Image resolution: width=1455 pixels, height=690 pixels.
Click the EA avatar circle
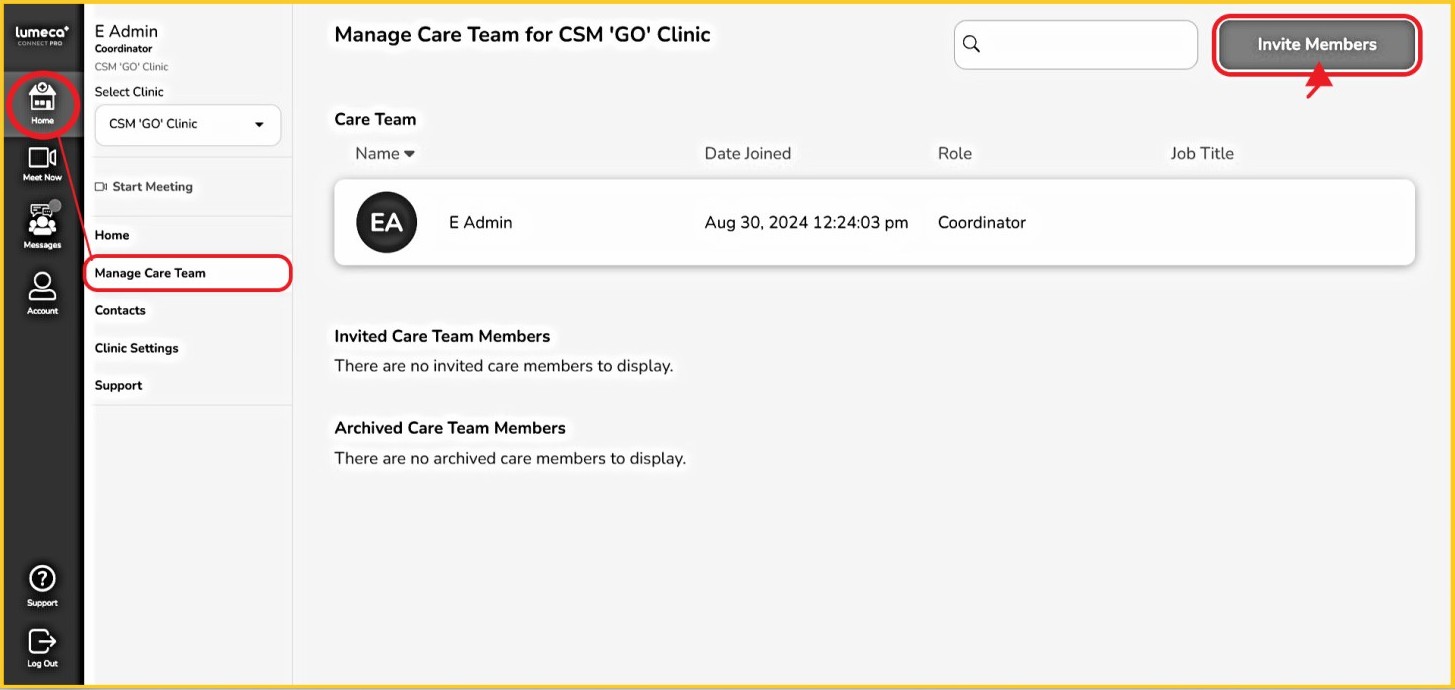coord(386,223)
